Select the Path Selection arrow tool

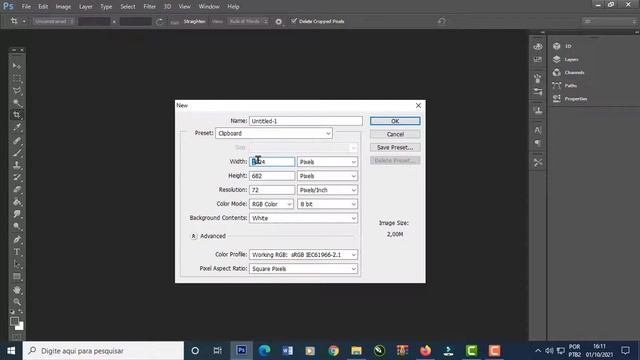[17, 264]
